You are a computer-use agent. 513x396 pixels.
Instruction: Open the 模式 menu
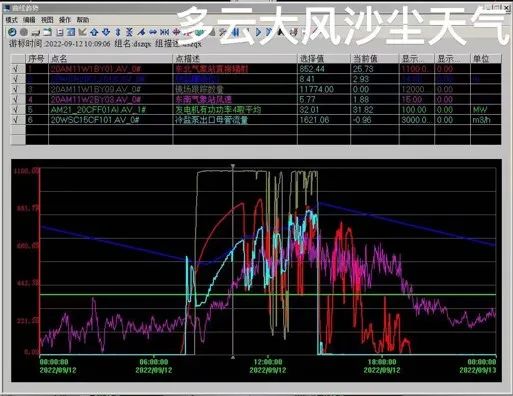click(11, 20)
